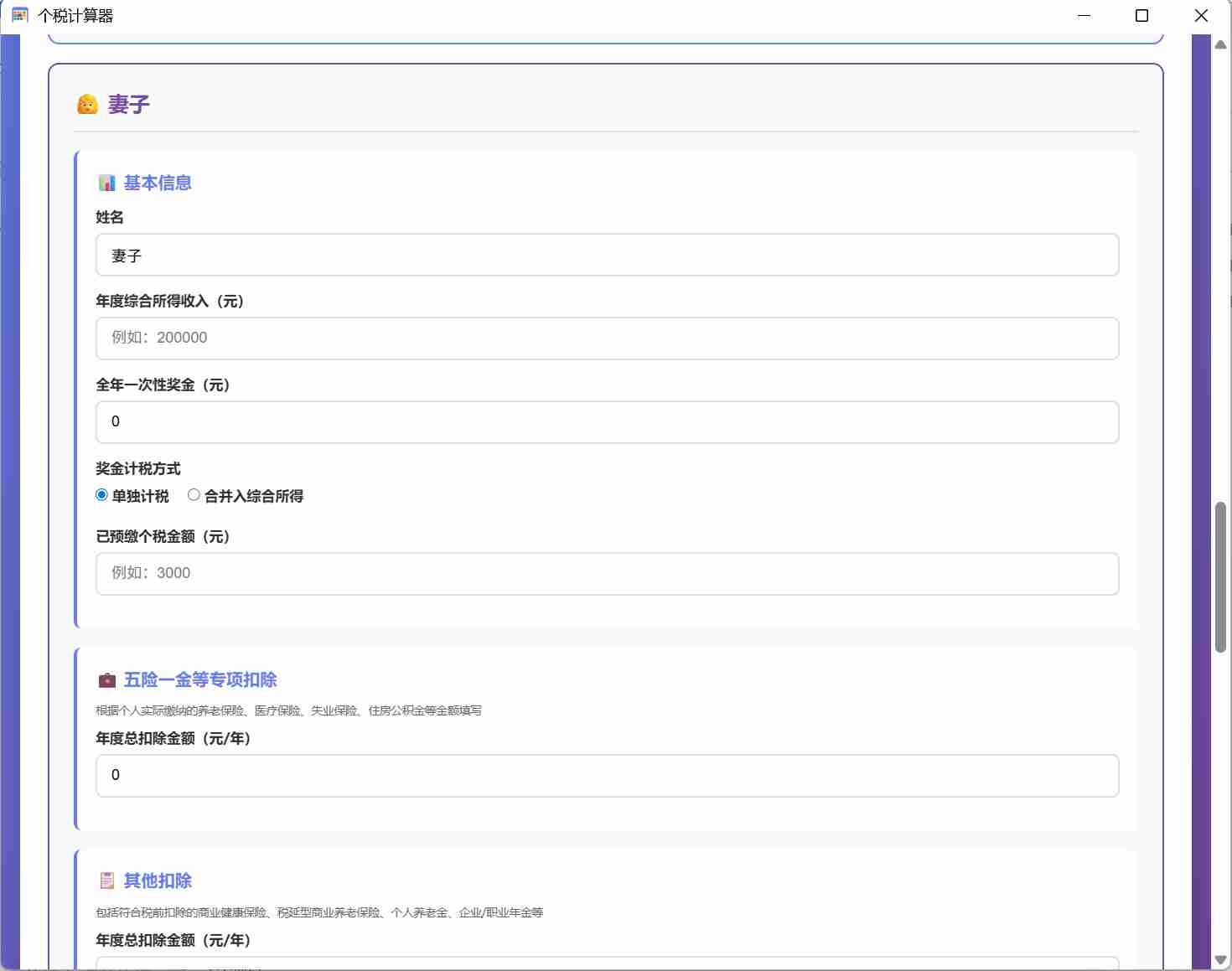Image resolution: width=1232 pixels, height=971 pixels.
Task: Click the 其他扣除 section heading
Action: click(158, 881)
